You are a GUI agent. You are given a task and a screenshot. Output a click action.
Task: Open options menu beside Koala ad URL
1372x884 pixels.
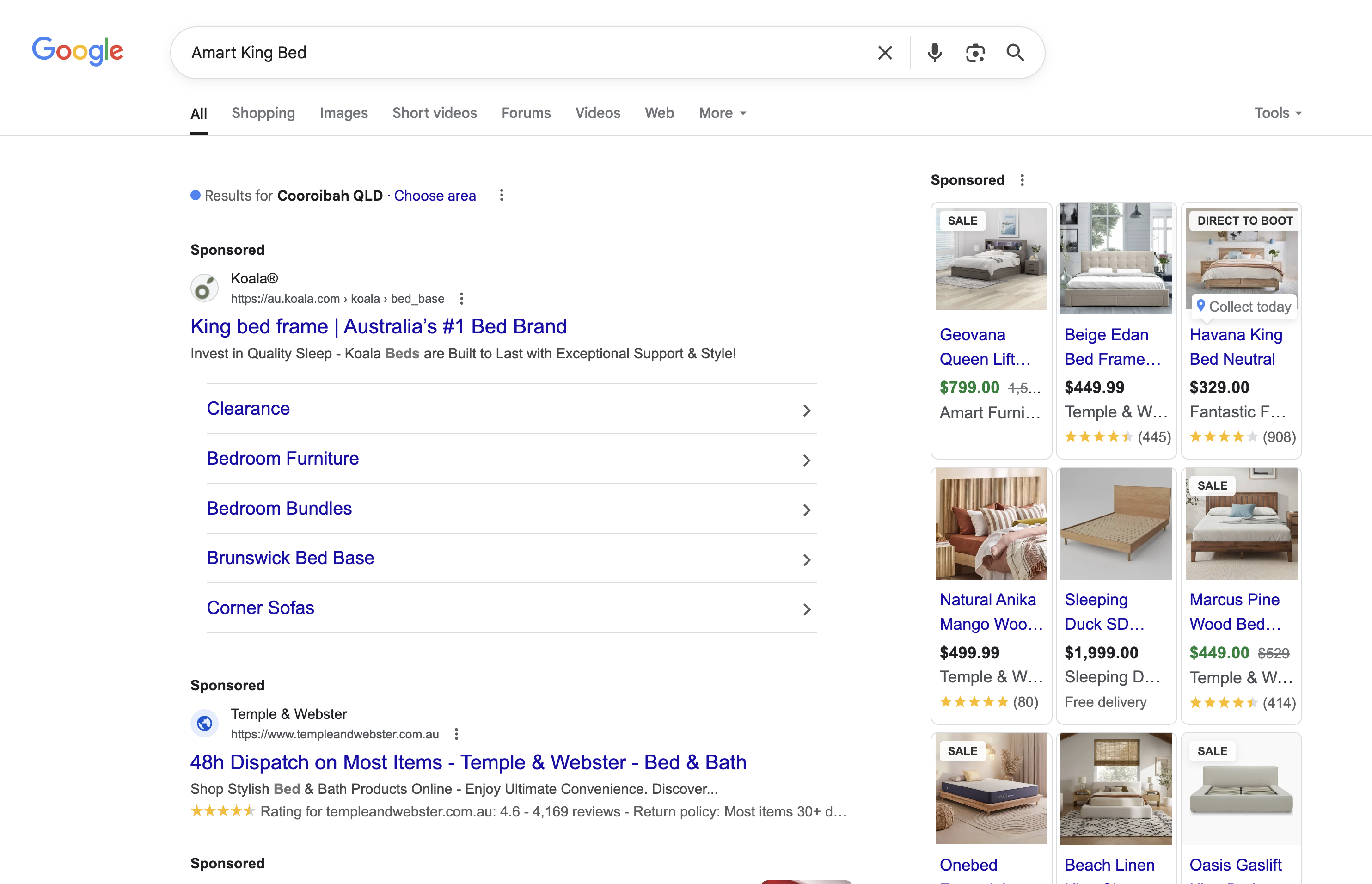coord(461,299)
